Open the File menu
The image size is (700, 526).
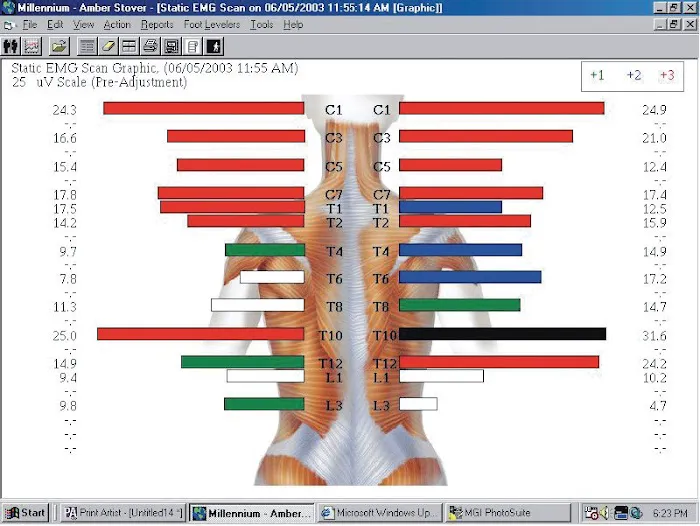click(x=30, y=24)
